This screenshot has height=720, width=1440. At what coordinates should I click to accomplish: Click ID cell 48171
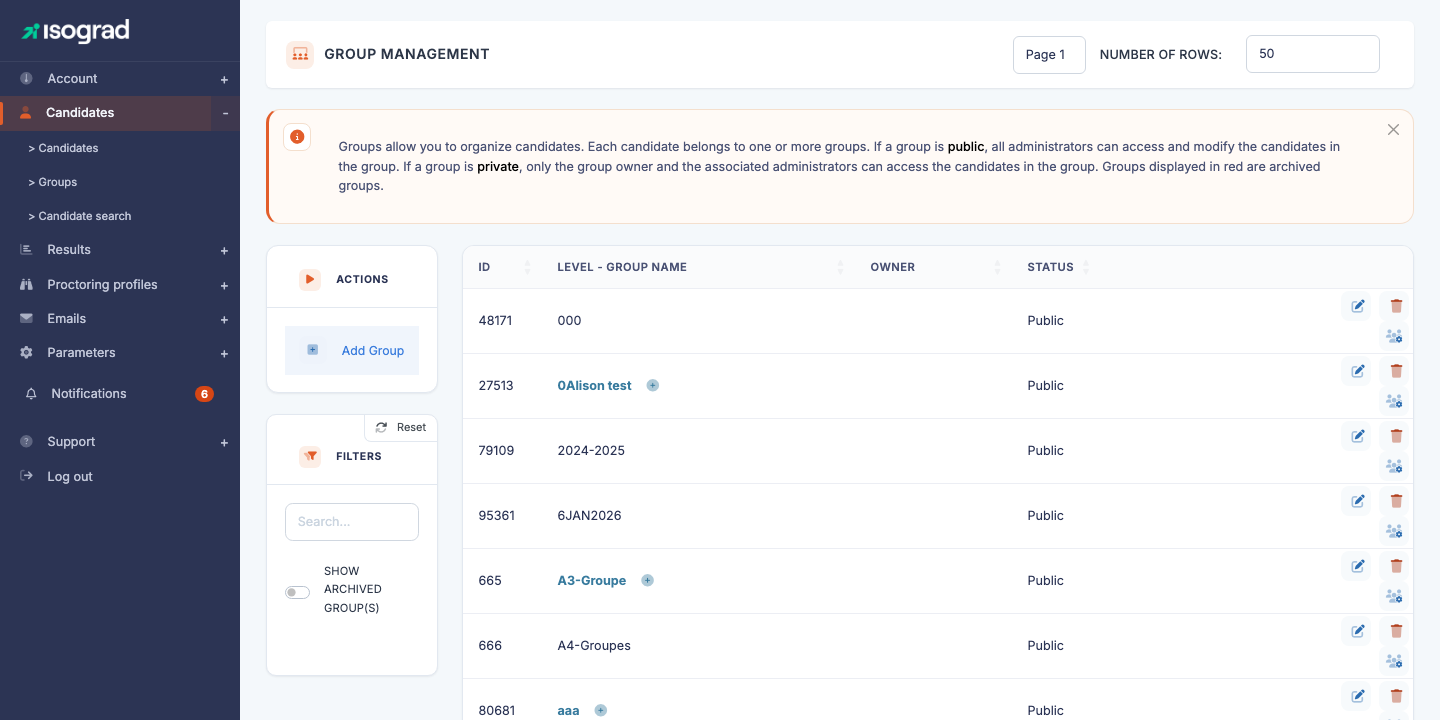(495, 321)
